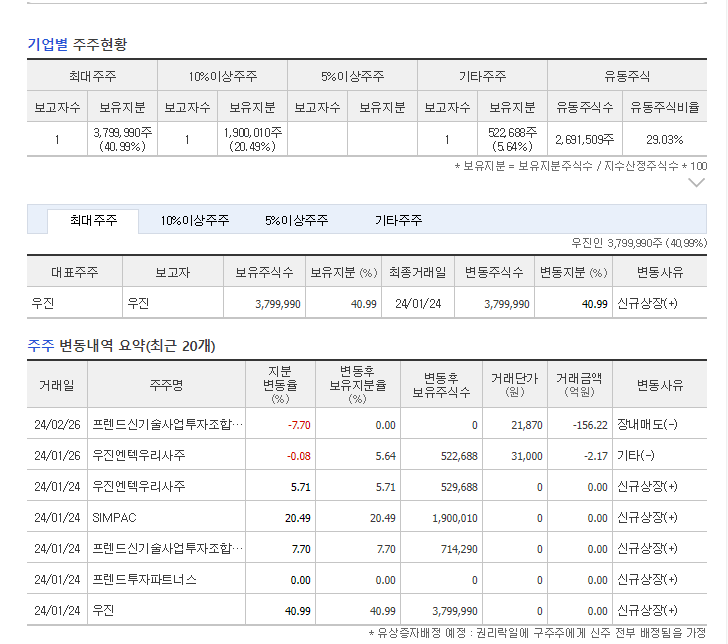Click the 유동주식비율 column header
This screenshot has height=644, width=728.
[x=664, y=107]
